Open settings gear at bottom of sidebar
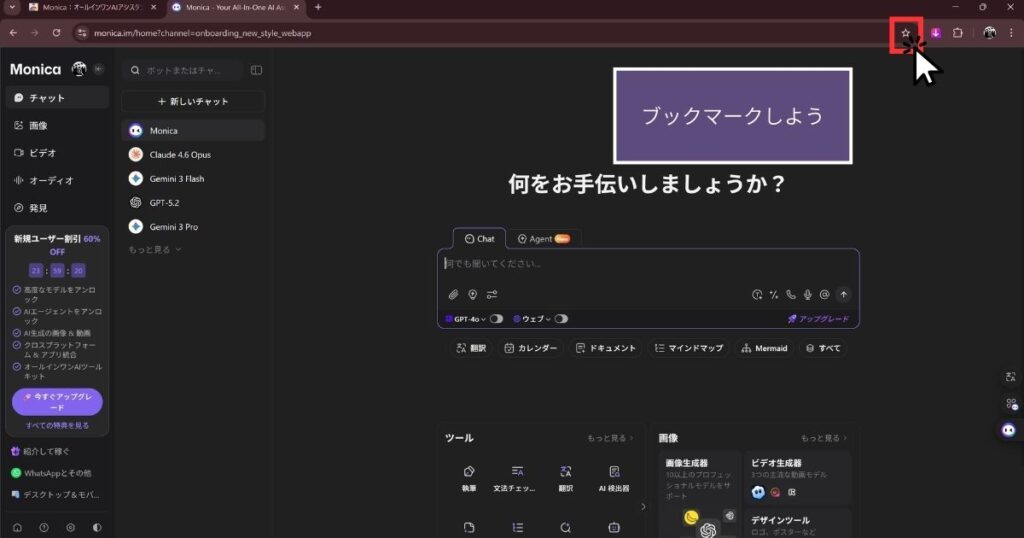Screen dimensions: 1024x538 [70, 527]
